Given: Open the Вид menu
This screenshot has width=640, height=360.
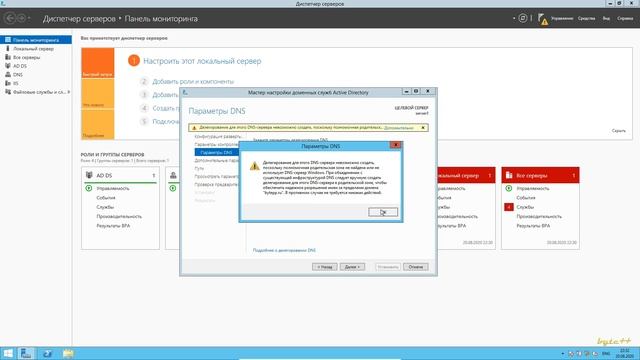Looking at the screenshot, I should tap(606, 18).
